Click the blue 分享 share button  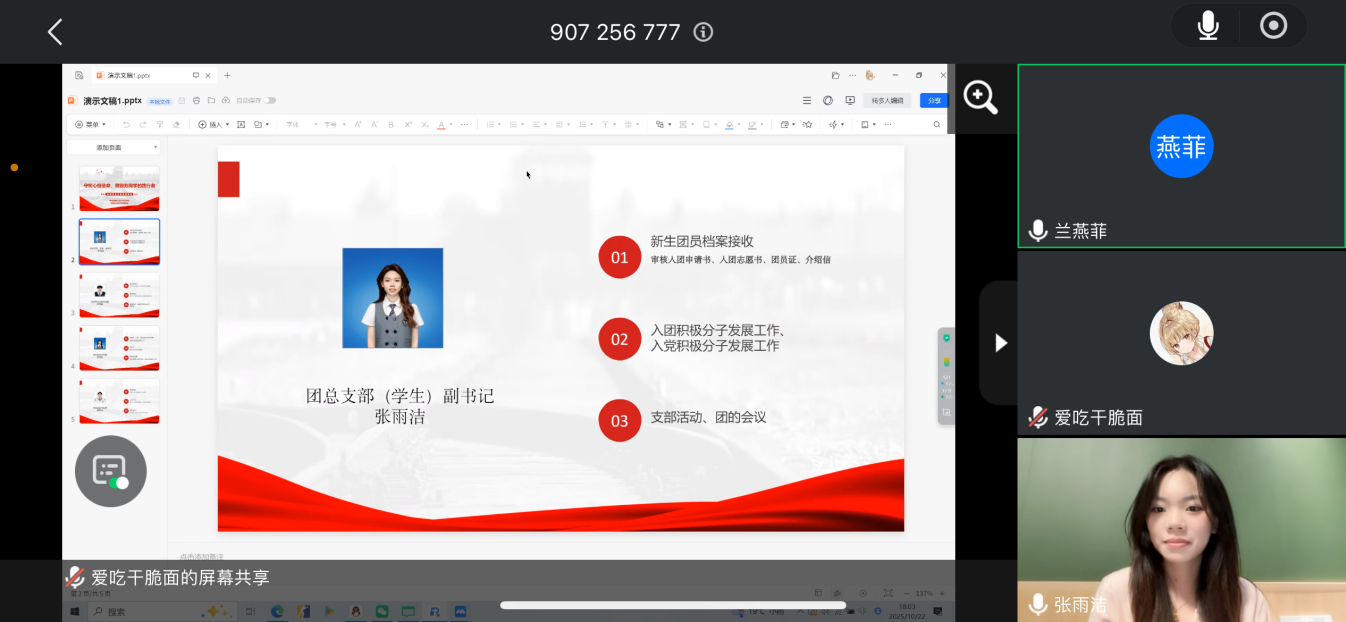click(933, 100)
